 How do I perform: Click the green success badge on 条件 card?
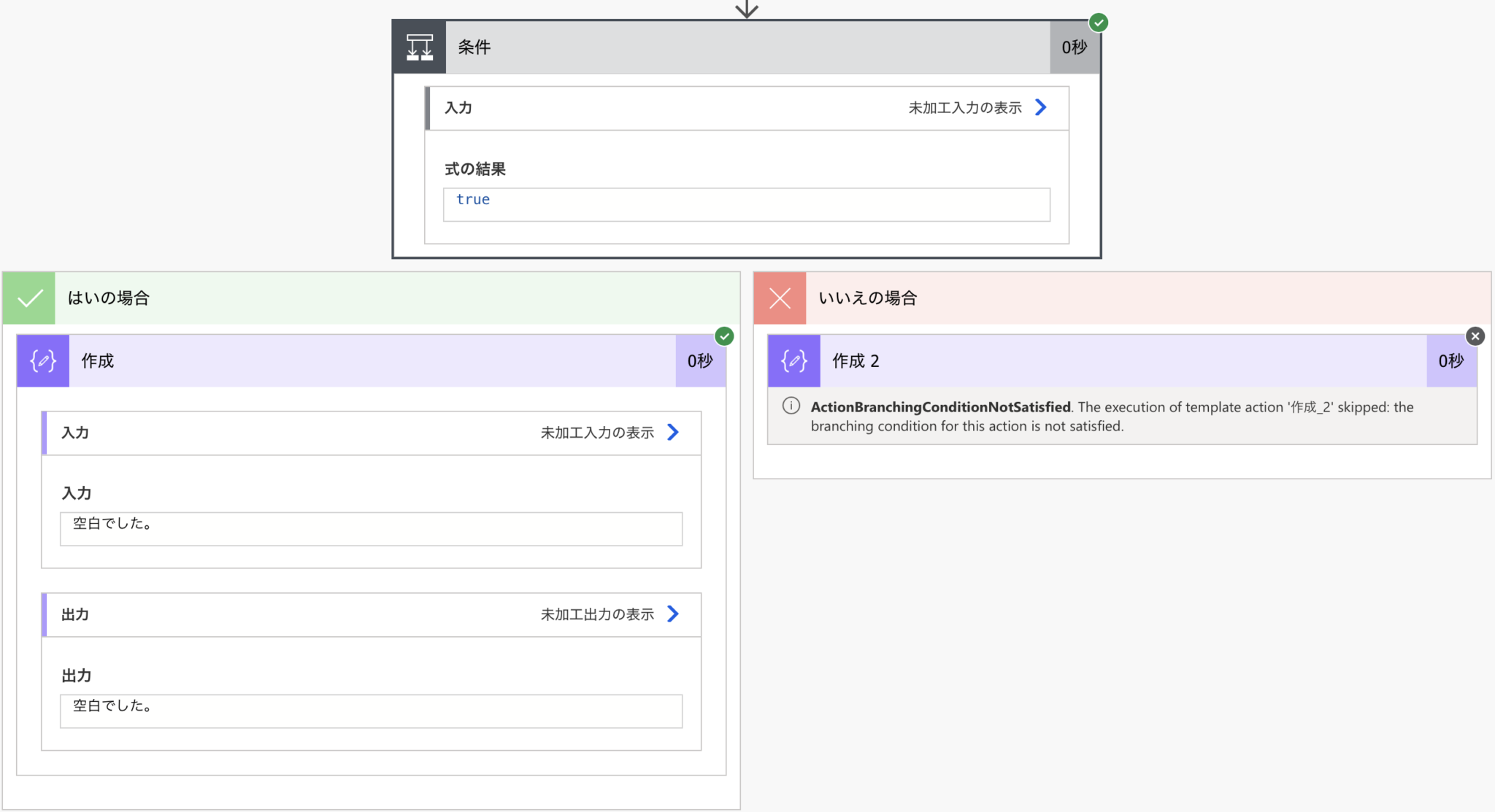tap(1099, 23)
